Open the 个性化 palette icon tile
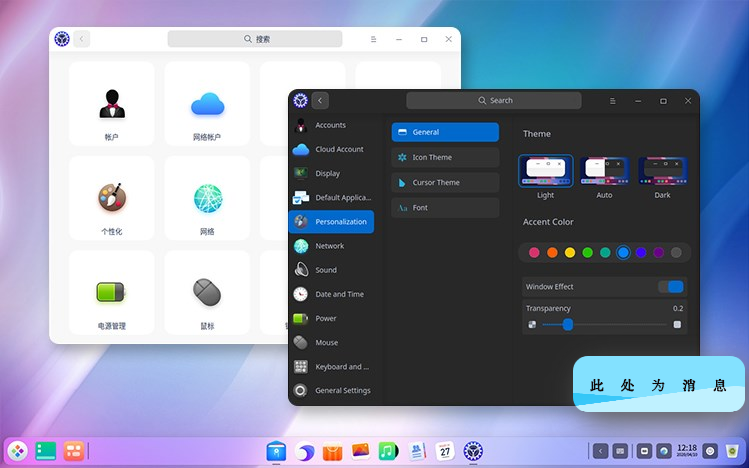The width and height of the screenshot is (749, 468). tap(111, 200)
